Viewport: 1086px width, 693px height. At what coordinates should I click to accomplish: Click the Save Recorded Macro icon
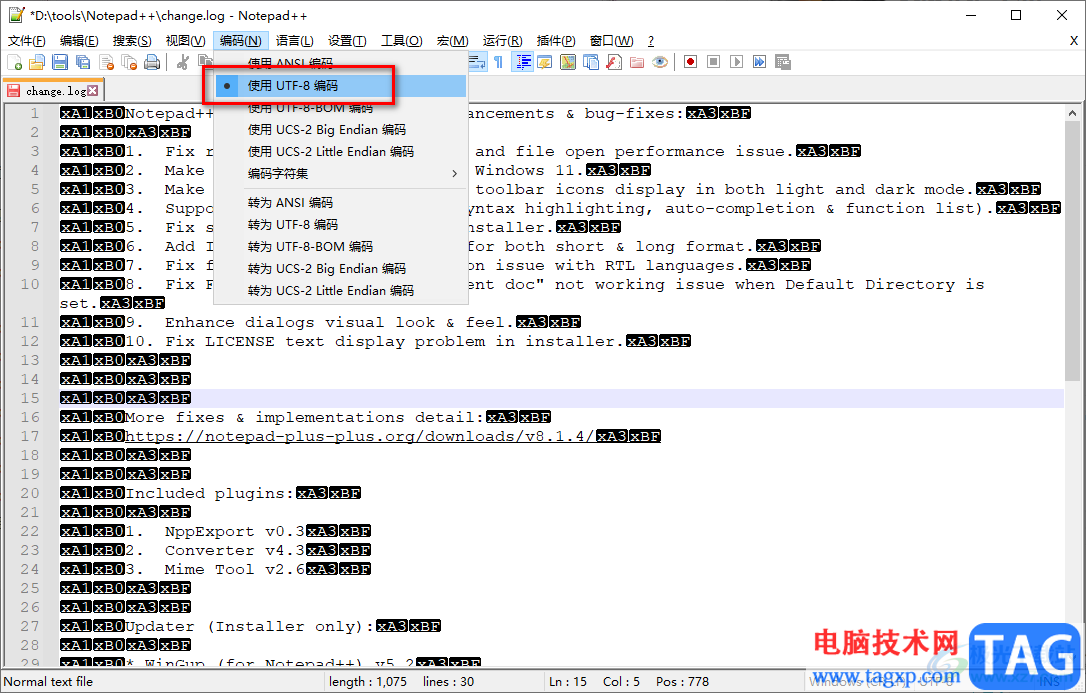(x=783, y=62)
